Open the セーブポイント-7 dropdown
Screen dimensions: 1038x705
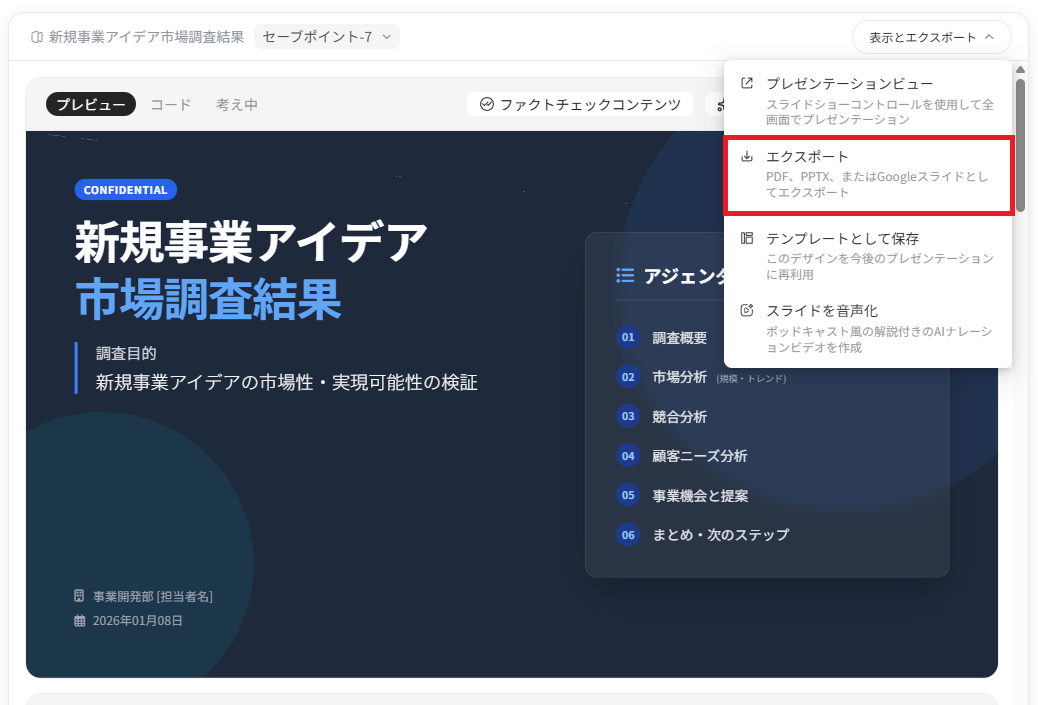tap(326, 37)
